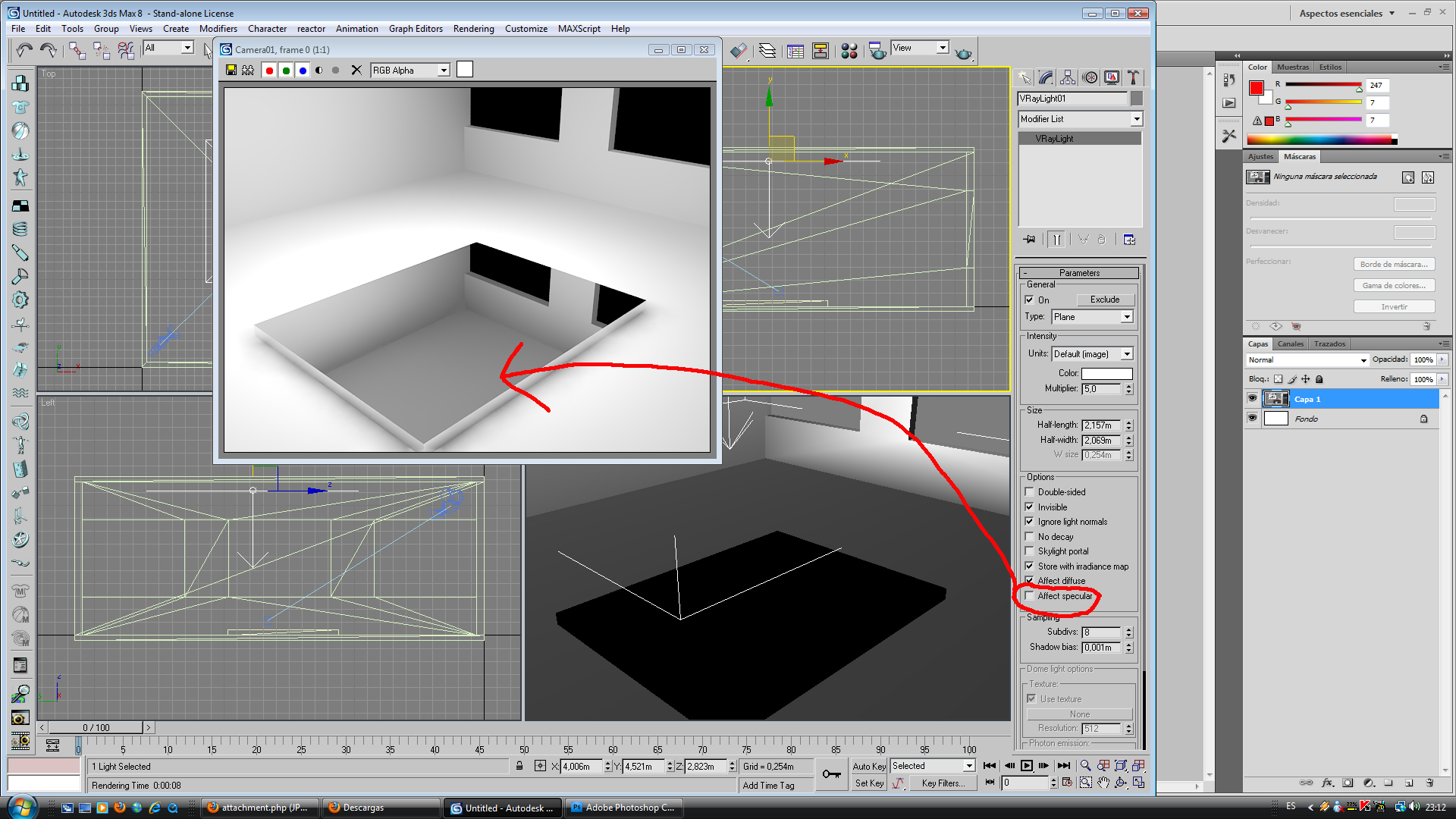Save bitmap icon in render window
The image size is (1456, 819).
pyautogui.click(x=231, y=70)
